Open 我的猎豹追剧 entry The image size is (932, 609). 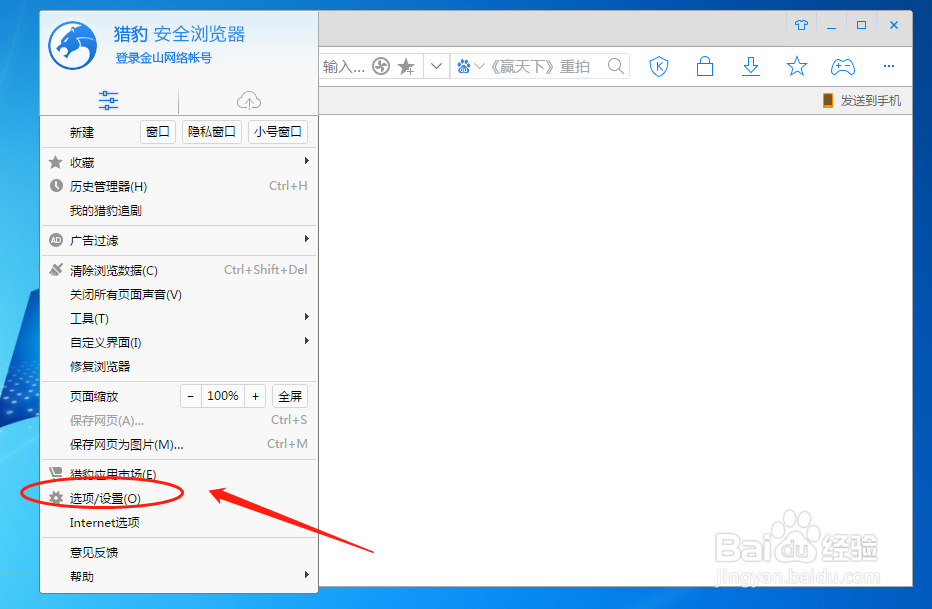tap(178, 210)
